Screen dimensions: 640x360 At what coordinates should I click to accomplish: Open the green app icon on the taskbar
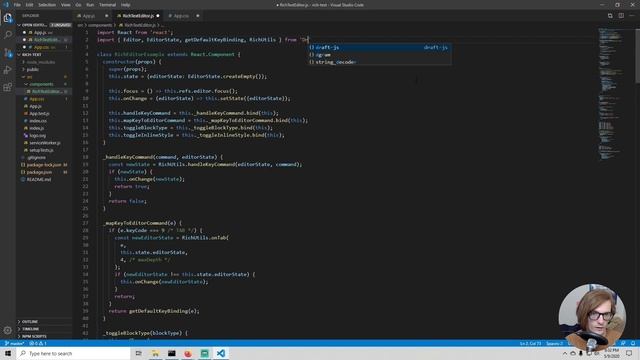pos(204,353)
